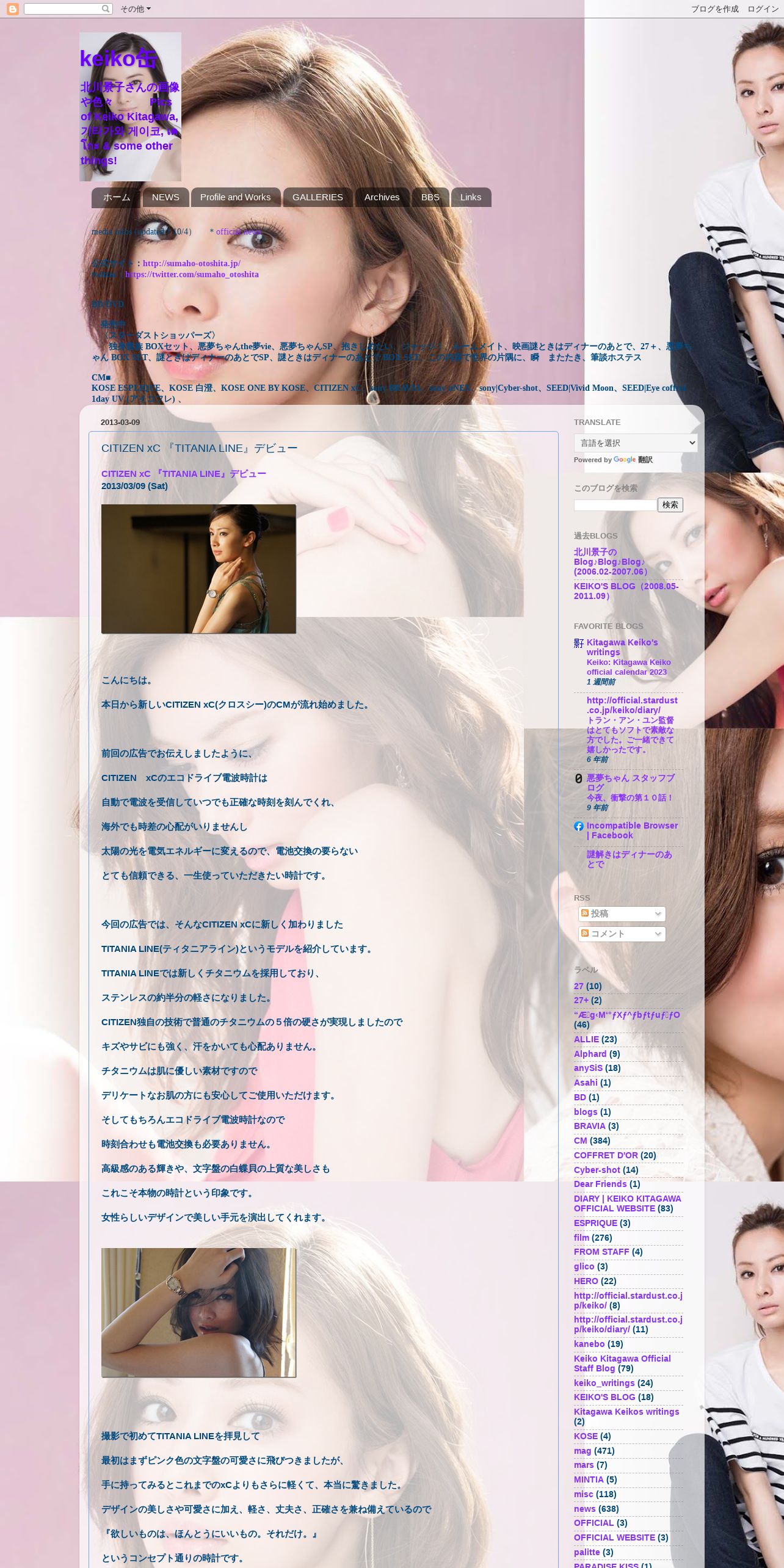Select the news label

585,1509
